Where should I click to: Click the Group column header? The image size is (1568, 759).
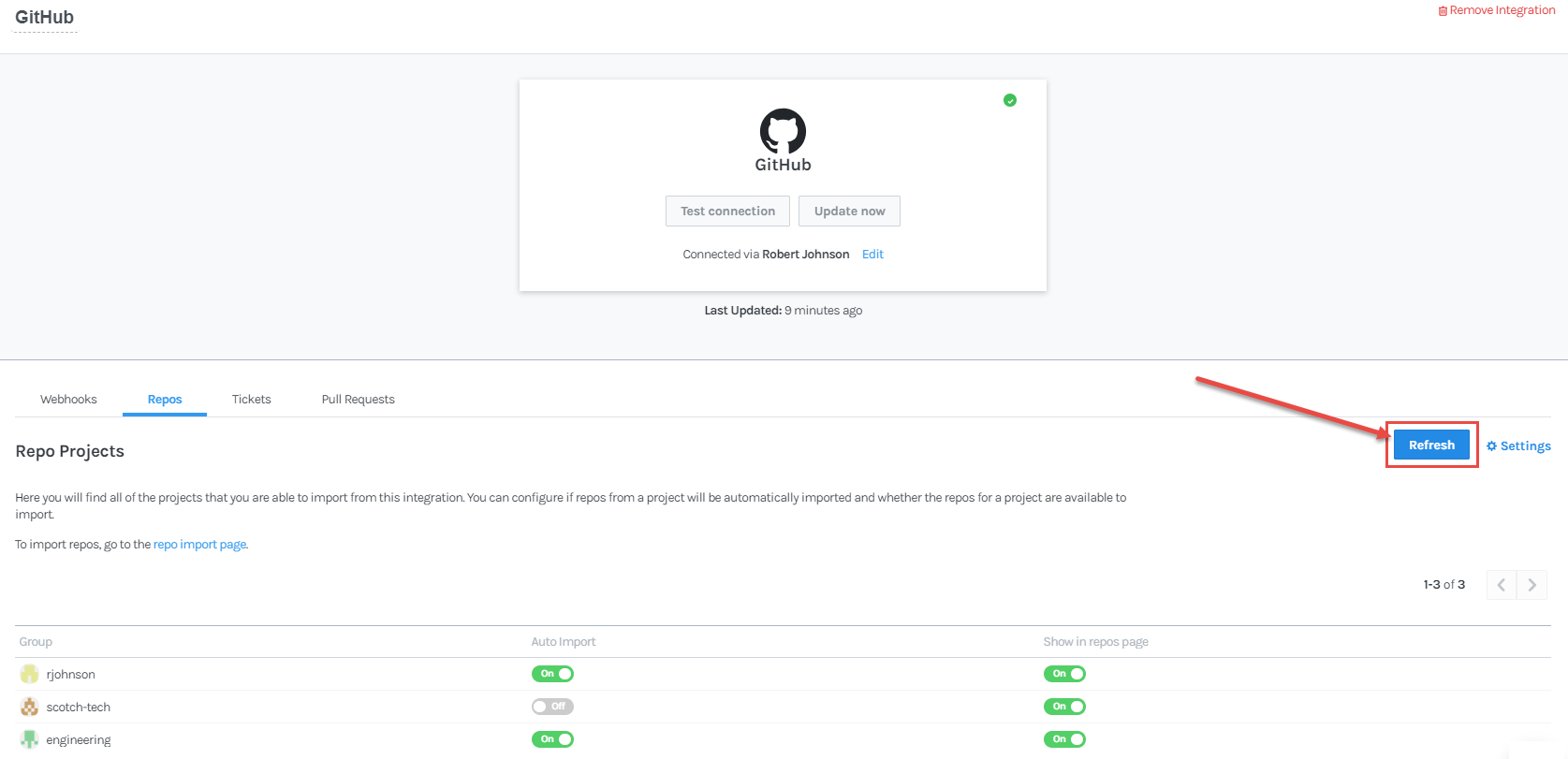pyautogui.click(x=36, y=642)
